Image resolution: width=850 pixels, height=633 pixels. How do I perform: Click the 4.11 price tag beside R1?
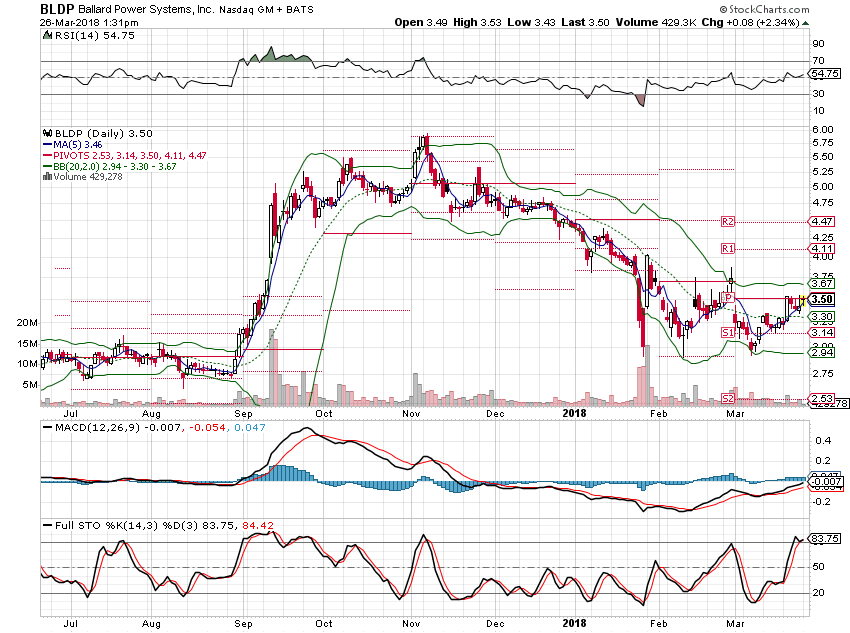(x=823, y=248)
